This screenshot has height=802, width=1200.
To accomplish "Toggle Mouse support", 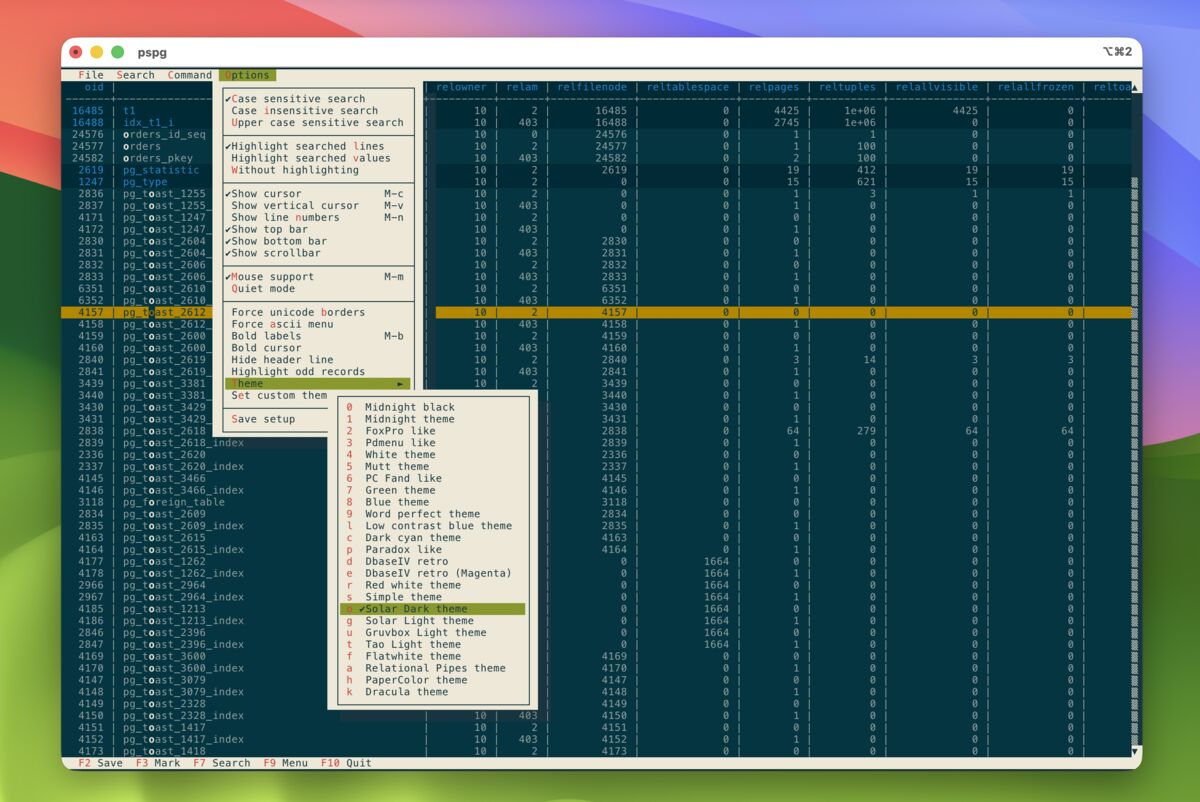I will 319,277.
